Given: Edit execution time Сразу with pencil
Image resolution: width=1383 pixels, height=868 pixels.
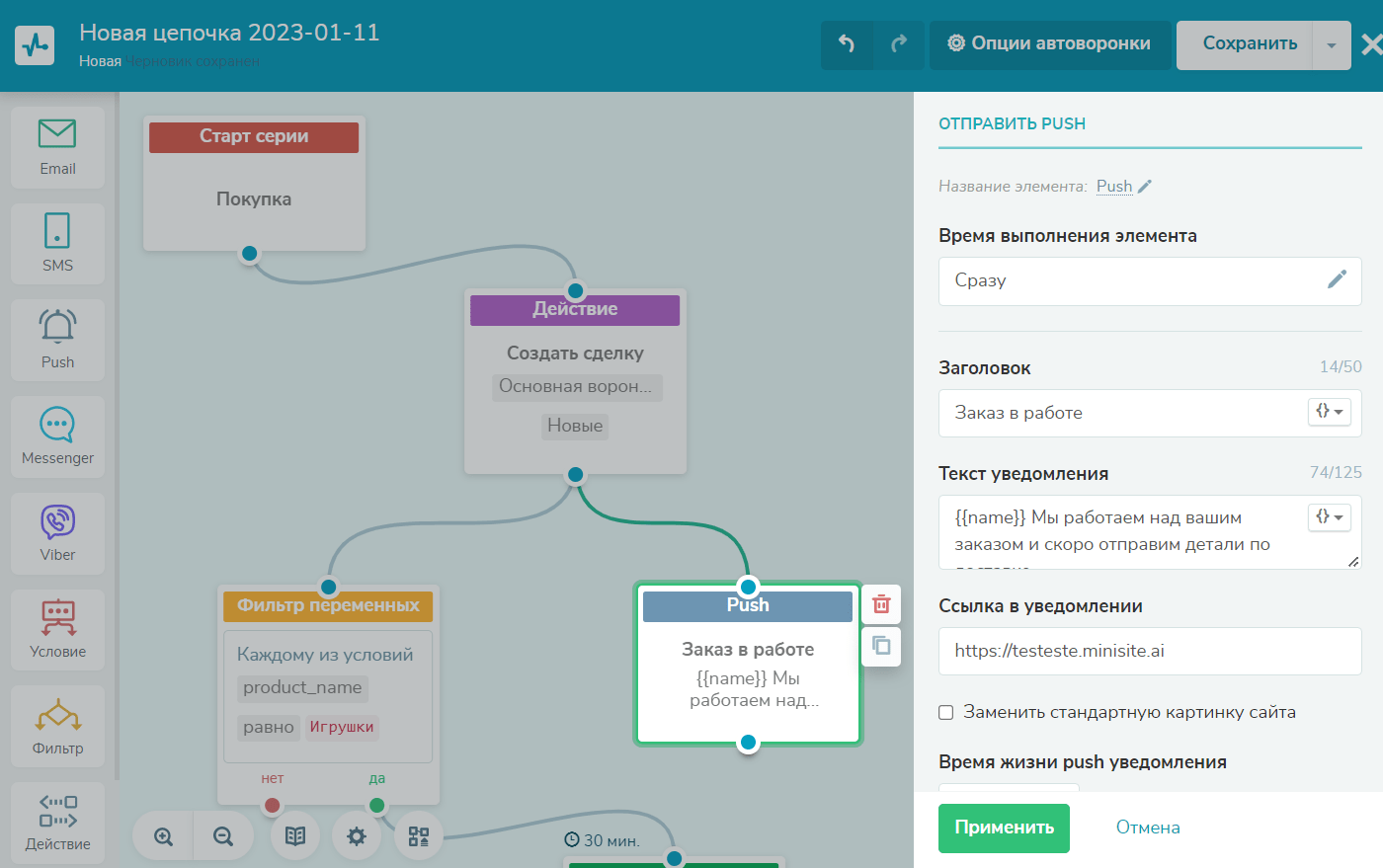Looking at the screenshot, I should click(x=1337, y=280).
